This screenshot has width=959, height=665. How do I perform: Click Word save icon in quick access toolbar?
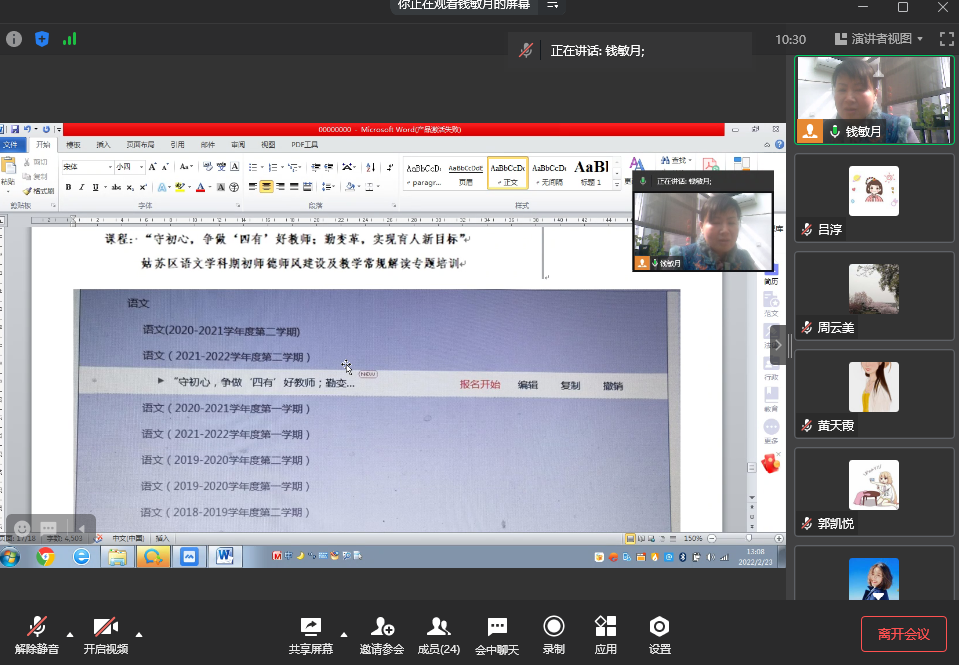(15, 129)
